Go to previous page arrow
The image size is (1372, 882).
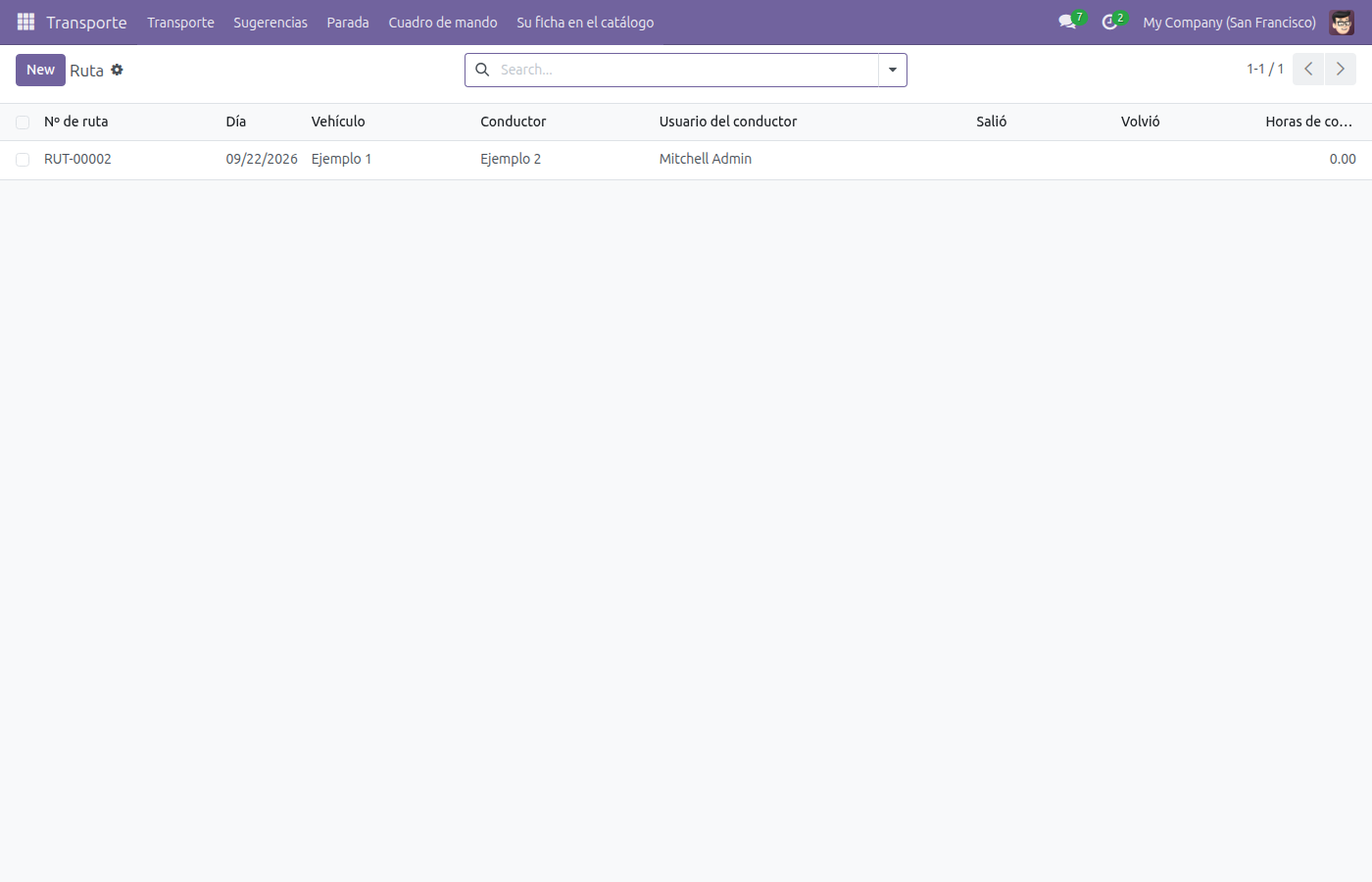click(x=1308, y=70)
